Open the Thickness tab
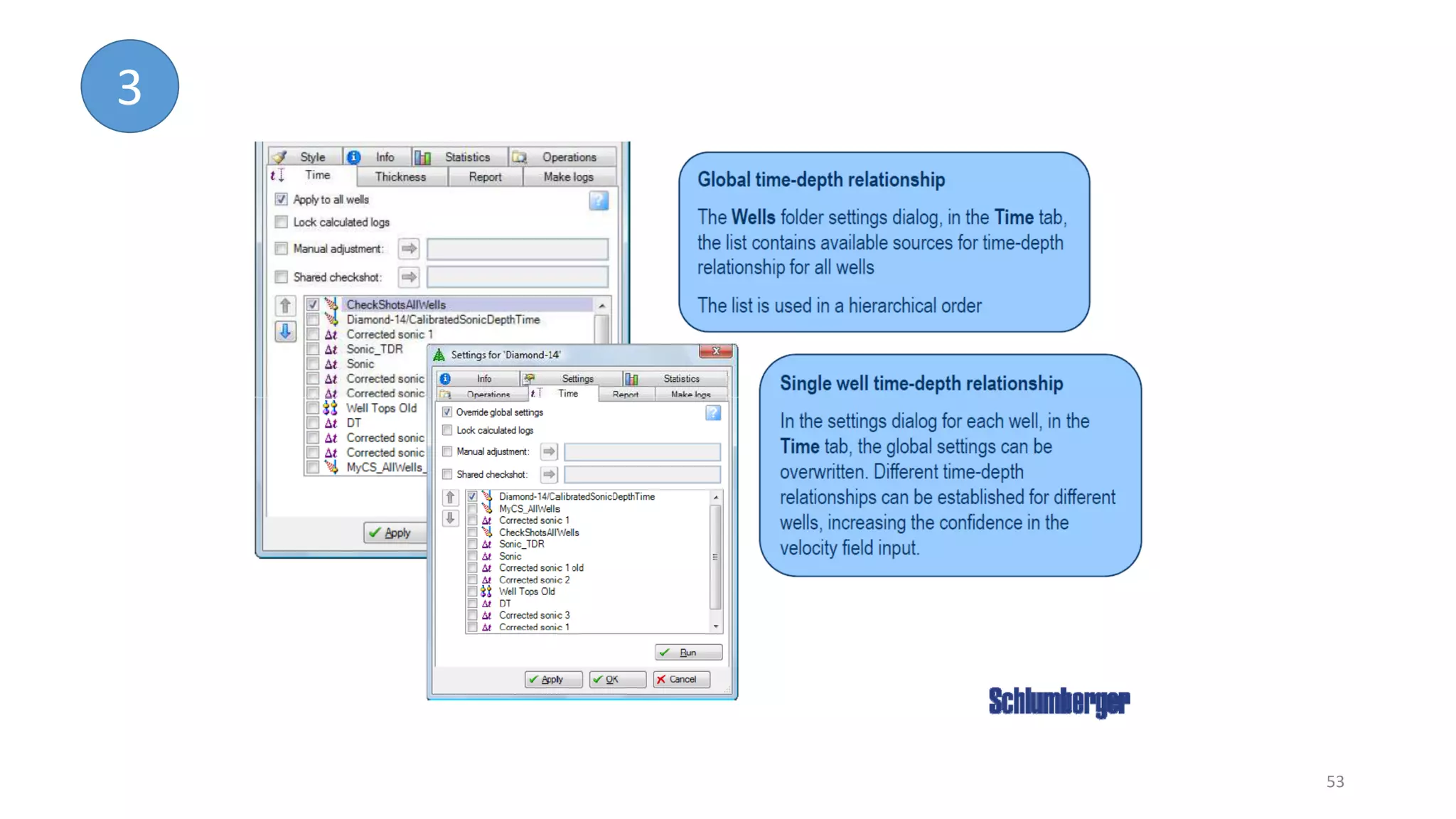 point(400,177)
